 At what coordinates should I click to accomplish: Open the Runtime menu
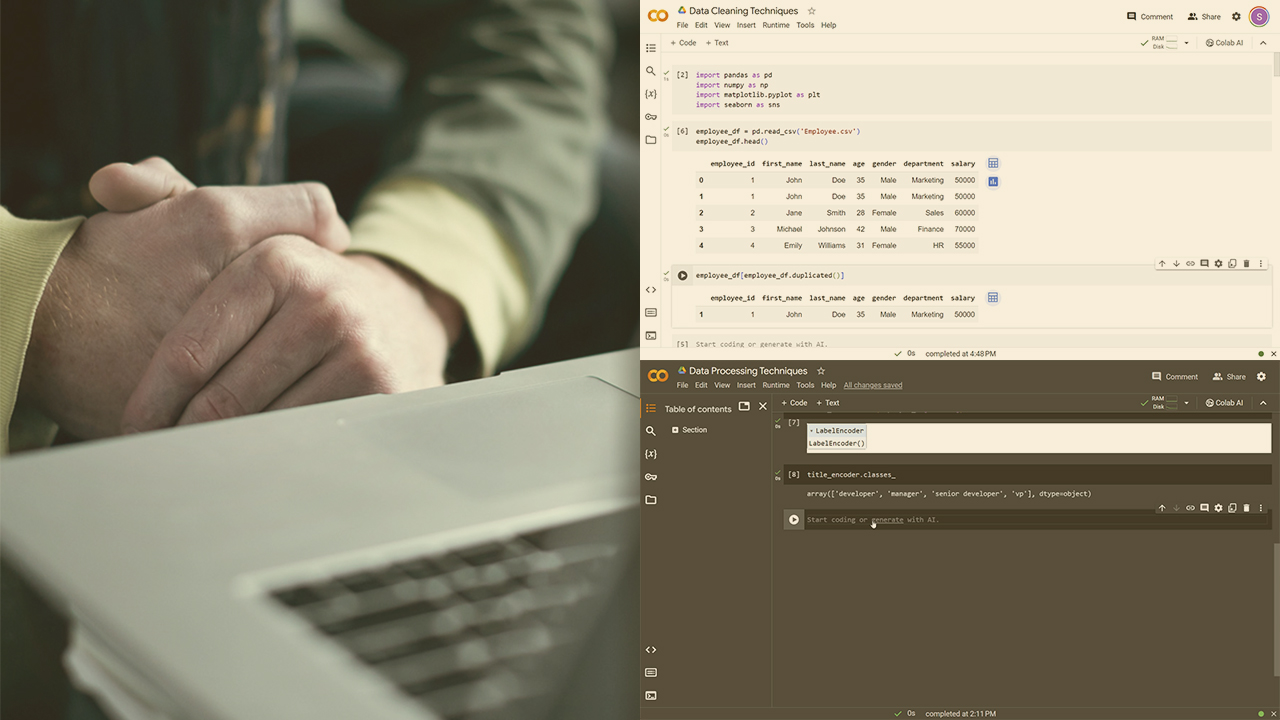776,24
